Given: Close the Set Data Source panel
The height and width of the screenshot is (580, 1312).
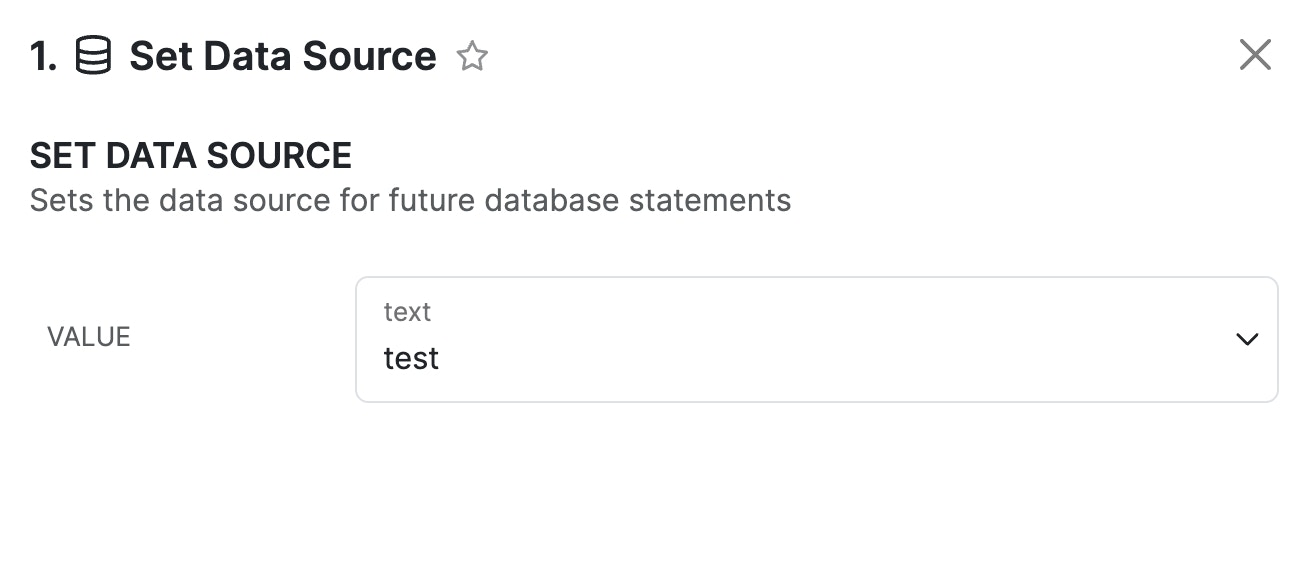Looking at the screenshot, I should point(1255,55).
